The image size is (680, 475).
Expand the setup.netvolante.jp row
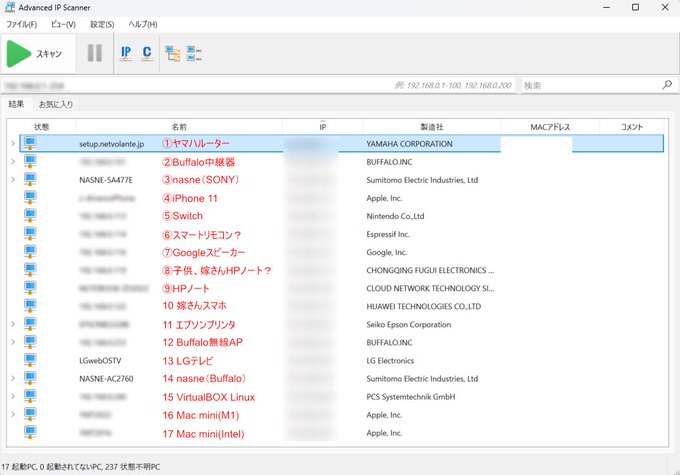(x=13, y=143)
